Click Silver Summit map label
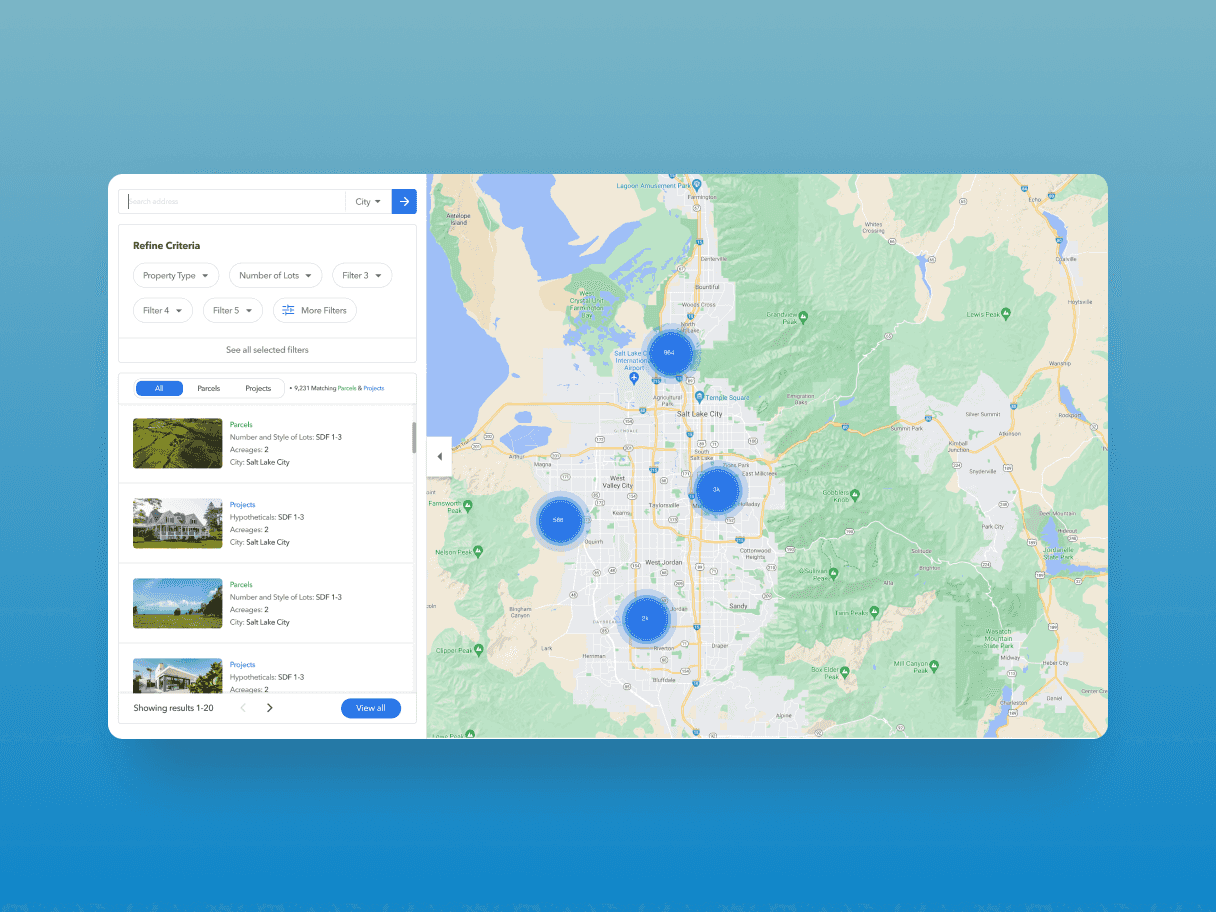The width and height of the screenshot is (1216, 912). (982, 414)
